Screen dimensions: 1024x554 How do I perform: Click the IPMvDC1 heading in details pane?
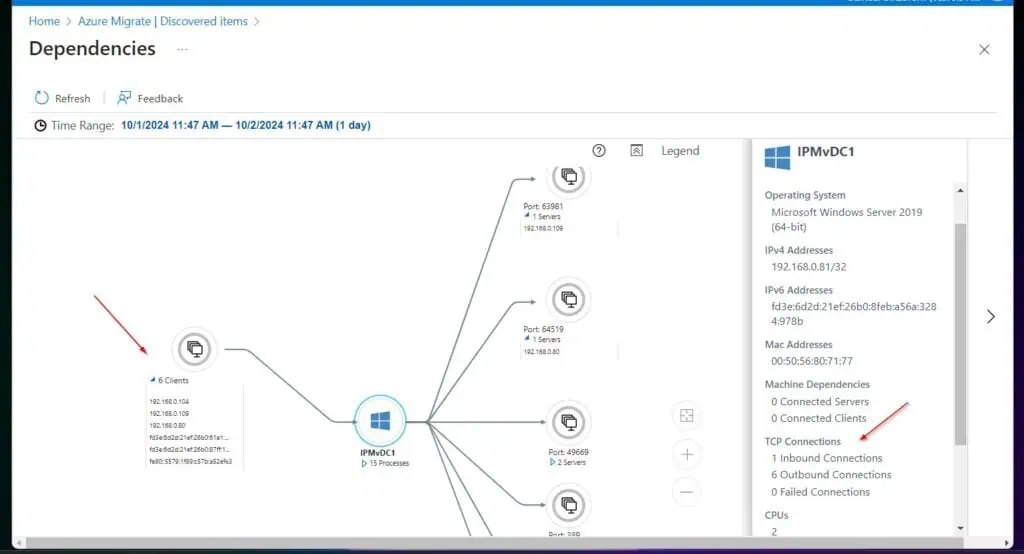(x=825, y=152)
